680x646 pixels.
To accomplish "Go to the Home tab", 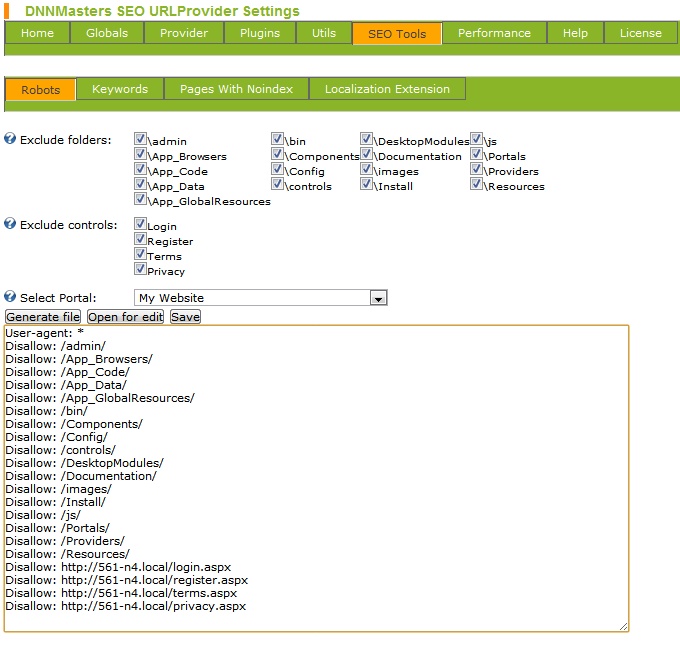I will pyautogui.click(x=37, y=33).
